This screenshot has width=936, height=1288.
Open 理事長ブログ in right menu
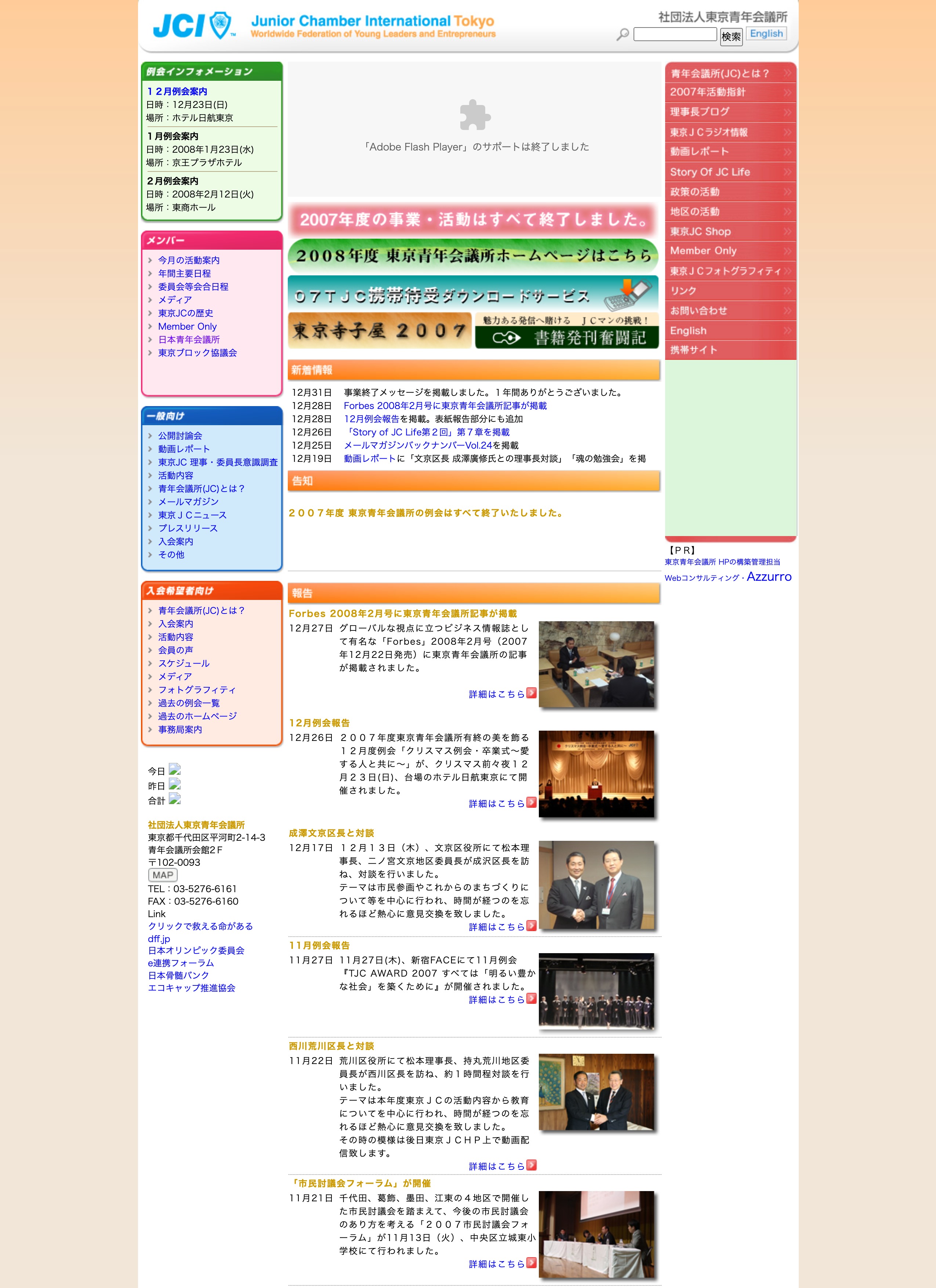click(x=699, y=112)
